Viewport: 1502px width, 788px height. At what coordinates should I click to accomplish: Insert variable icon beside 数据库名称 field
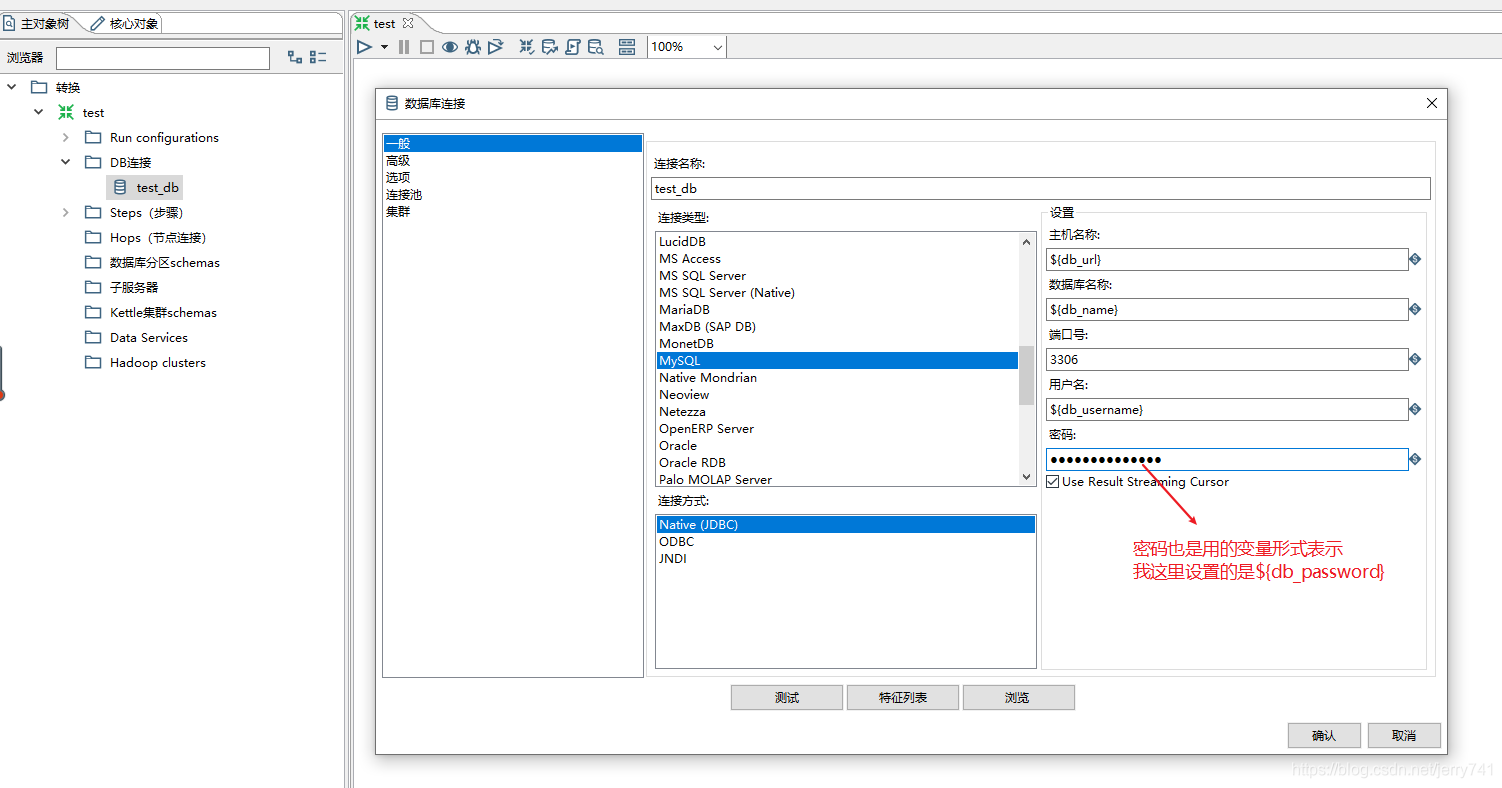(1415, 309)
